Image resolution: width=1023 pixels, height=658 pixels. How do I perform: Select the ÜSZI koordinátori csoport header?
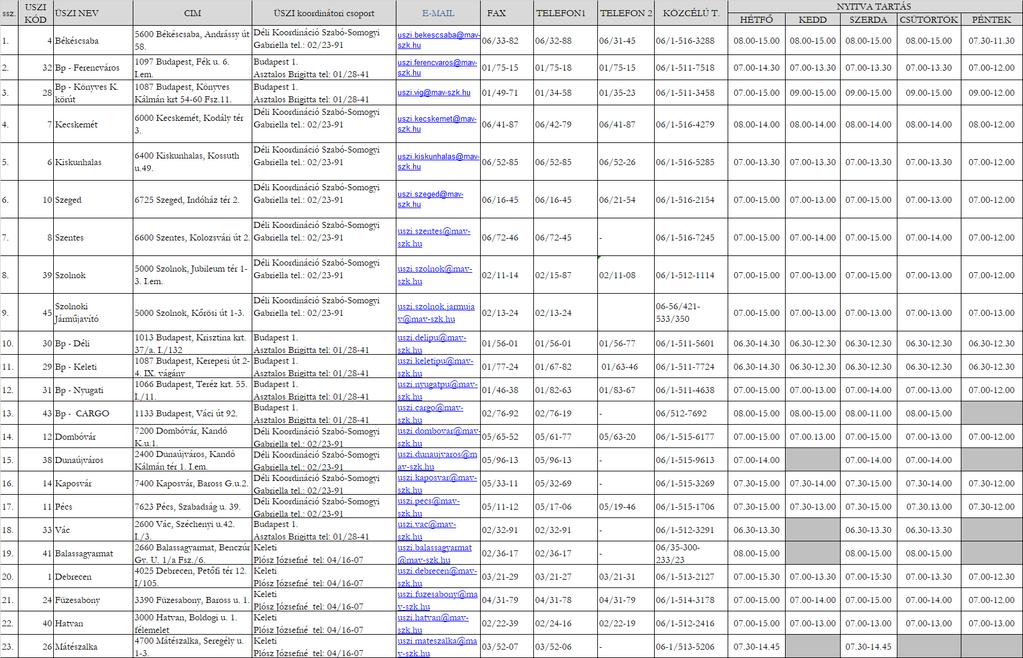324,13
